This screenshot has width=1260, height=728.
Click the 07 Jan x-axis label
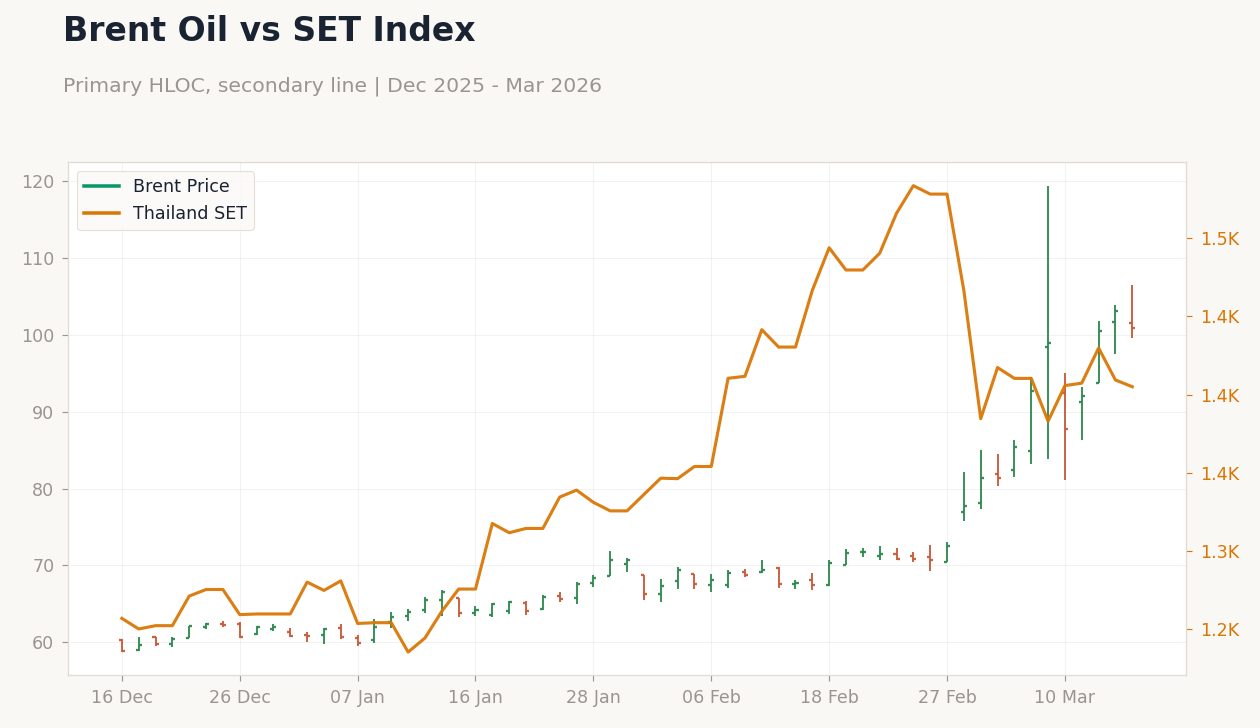pyautogui.click(x=358, y=698)
